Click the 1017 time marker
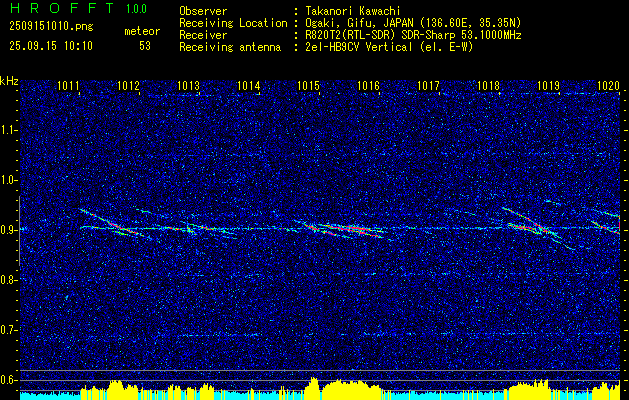Screen dimensions: 629x400 pyautogui.click(x=428, y=85)
